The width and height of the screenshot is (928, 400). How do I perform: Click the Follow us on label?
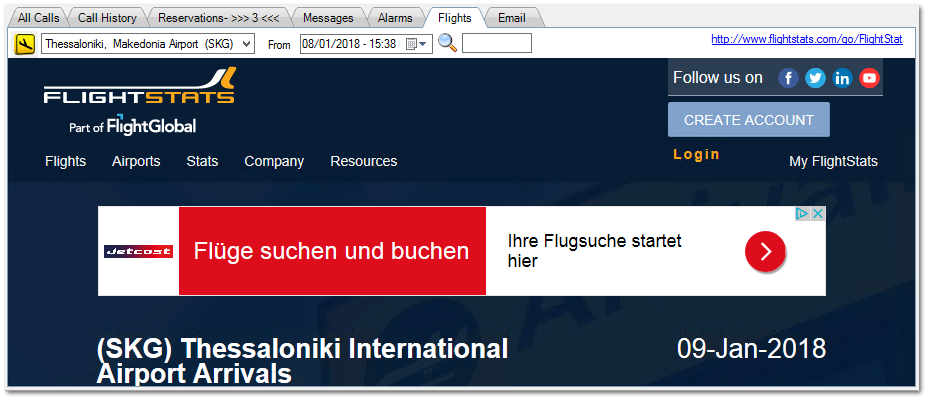point(718,78)
